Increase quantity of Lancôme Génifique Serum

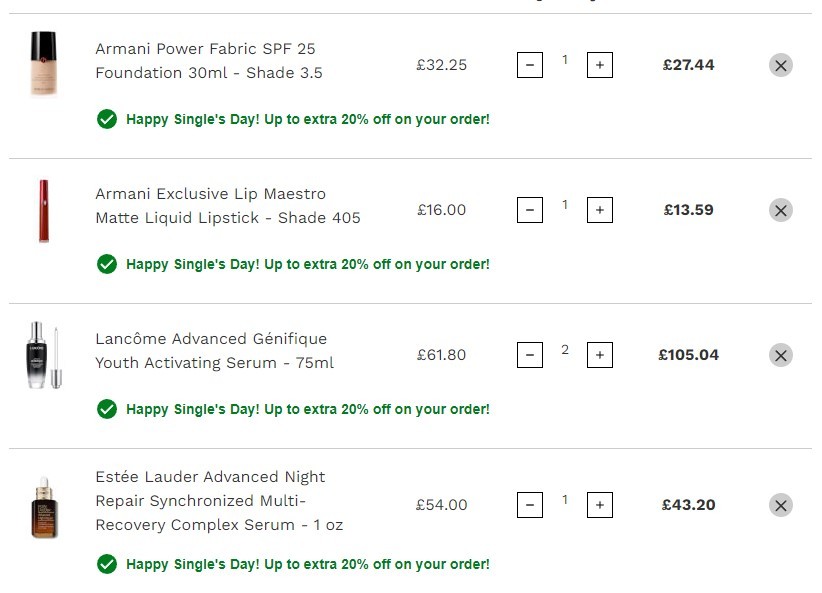(600, 355)
